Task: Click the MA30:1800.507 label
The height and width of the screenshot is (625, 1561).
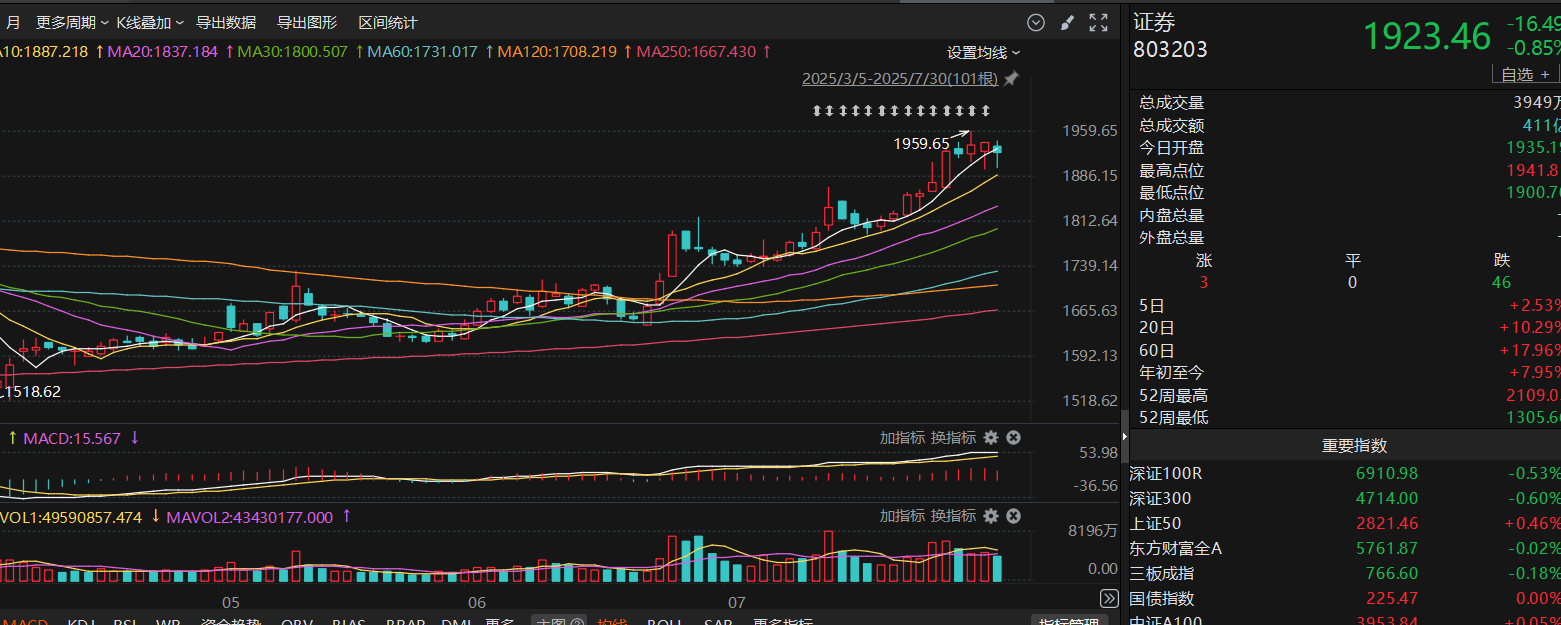Action: coord(293,51)
